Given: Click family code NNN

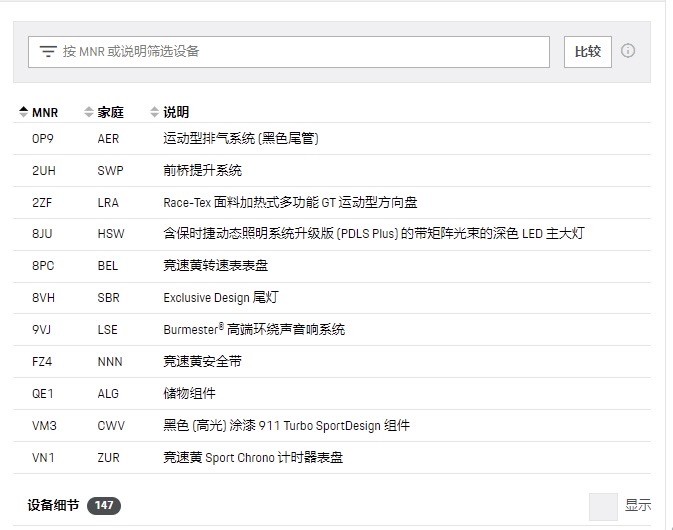Looking at the screenshot, I should (x=110, y=362).
